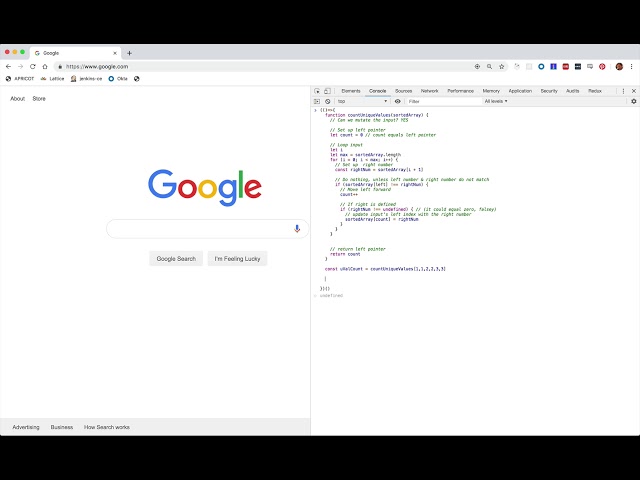Open the Advertising footer link
Image resolution: width=640 pixels, height=480 pixels.
(x=26, y=427)
